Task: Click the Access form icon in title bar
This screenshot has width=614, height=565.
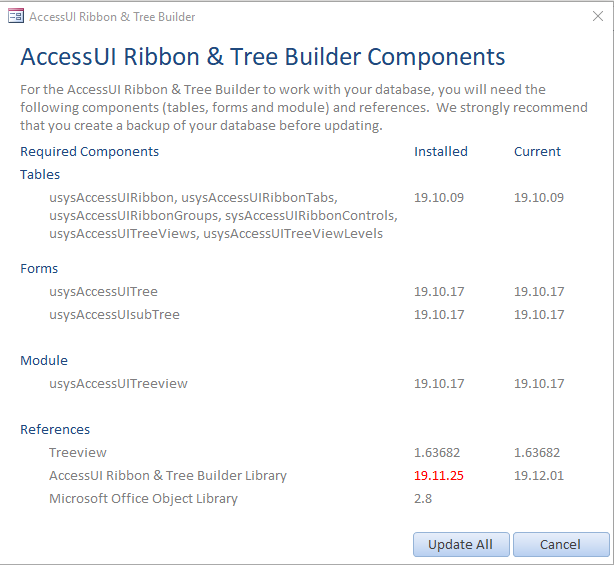Action: [x=16, y=16]
